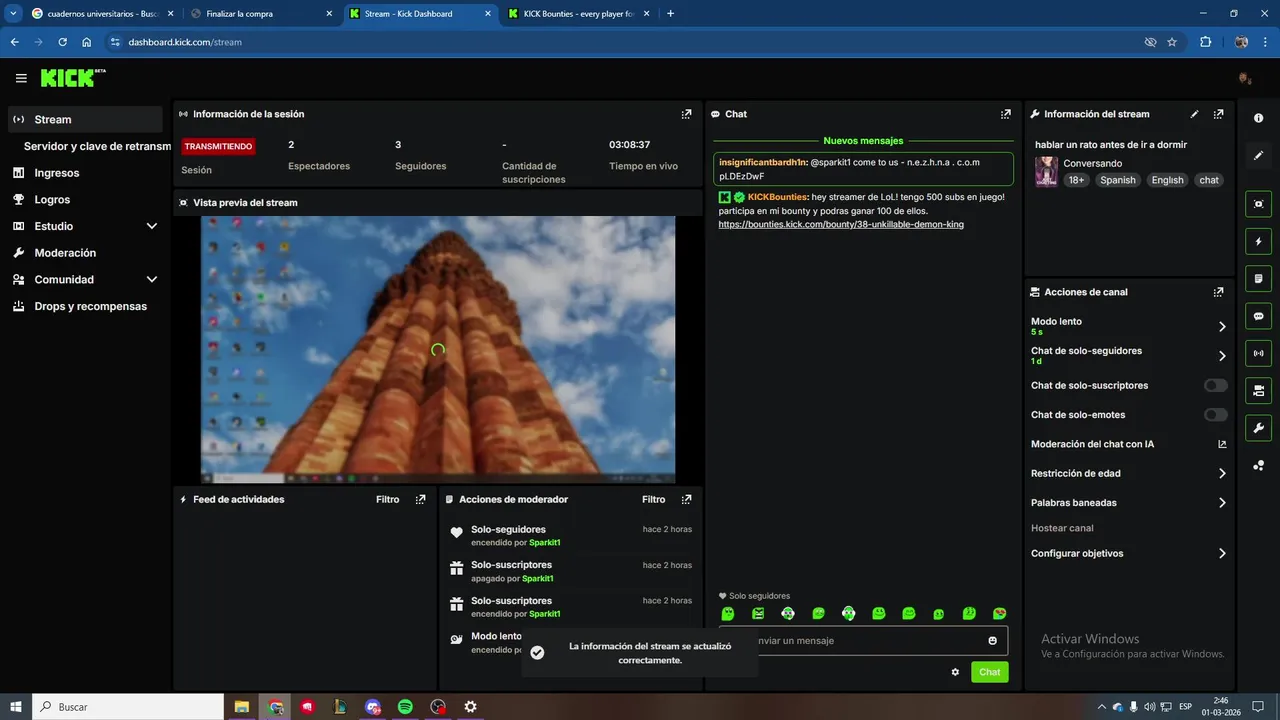1280x720 pixels.
Task: Pop out the Feed de actividades panel
Action: pyautogui.click(x=420, y=499)
